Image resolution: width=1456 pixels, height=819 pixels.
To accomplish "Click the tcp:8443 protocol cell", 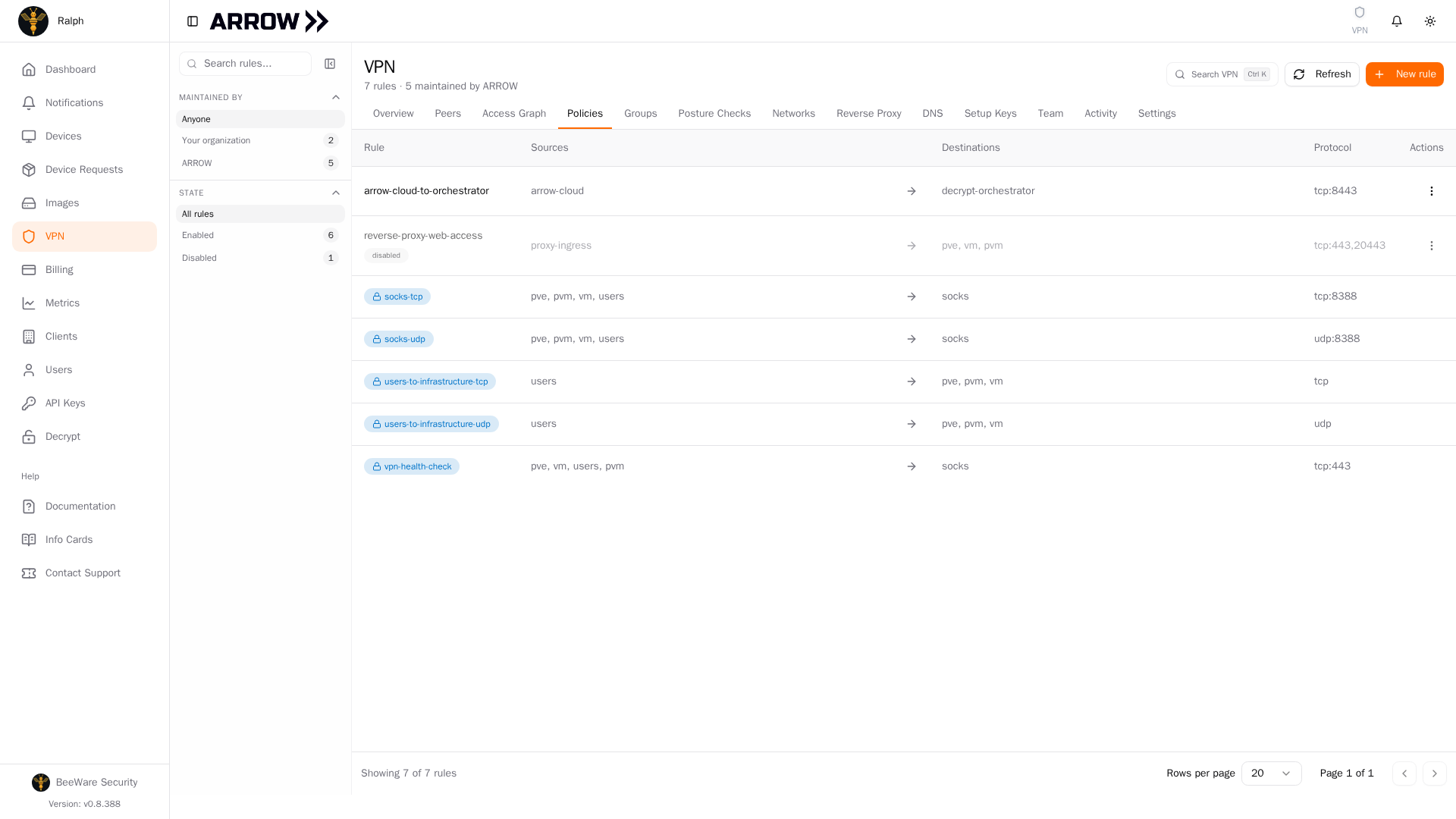I will coord(1335,191).
